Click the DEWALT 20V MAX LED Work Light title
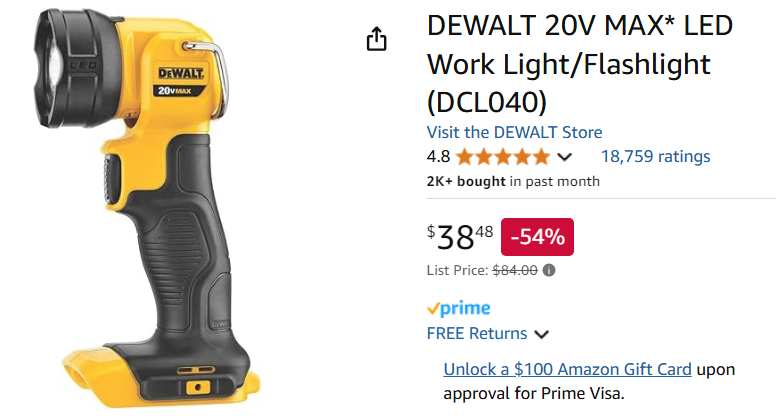This screenshot has width=776, height=418. point(580,63)
